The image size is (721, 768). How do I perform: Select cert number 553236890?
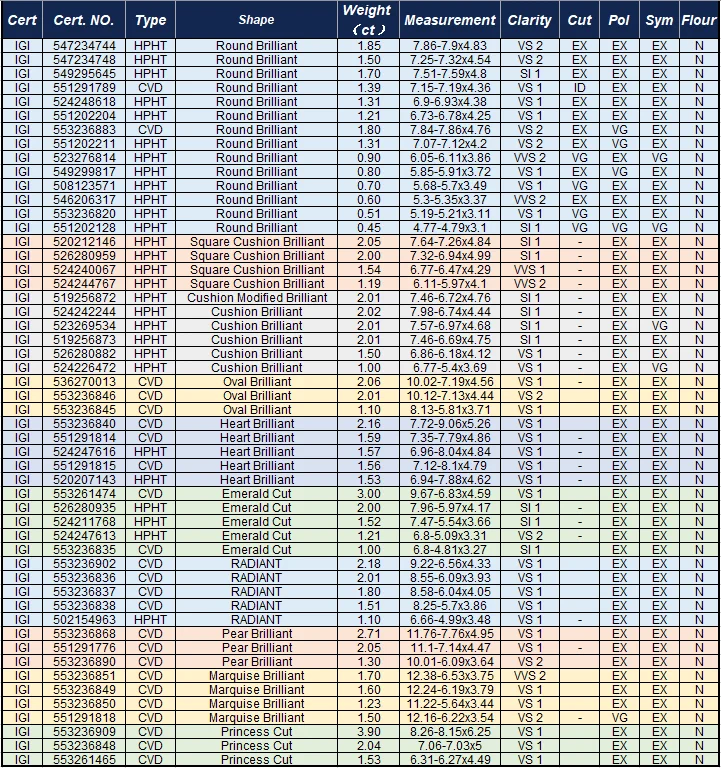pyautogui.click(x=84, y=662)
